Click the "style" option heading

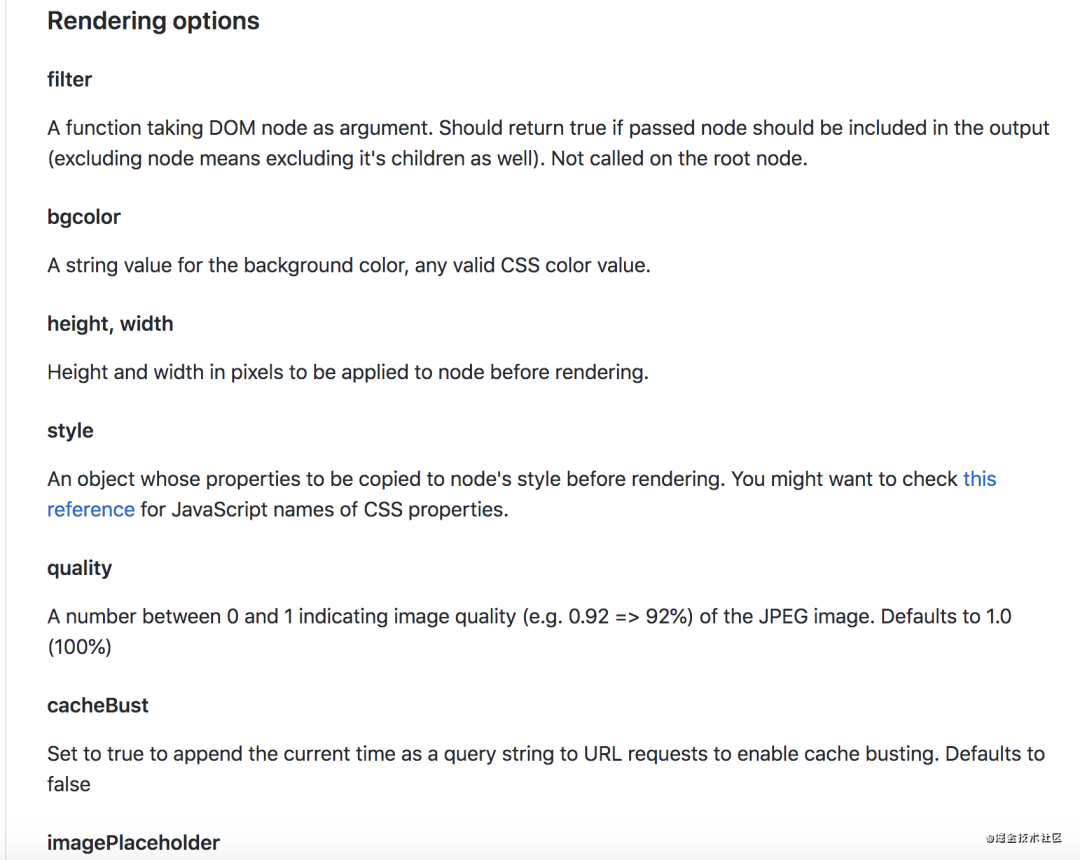[70, 431]
